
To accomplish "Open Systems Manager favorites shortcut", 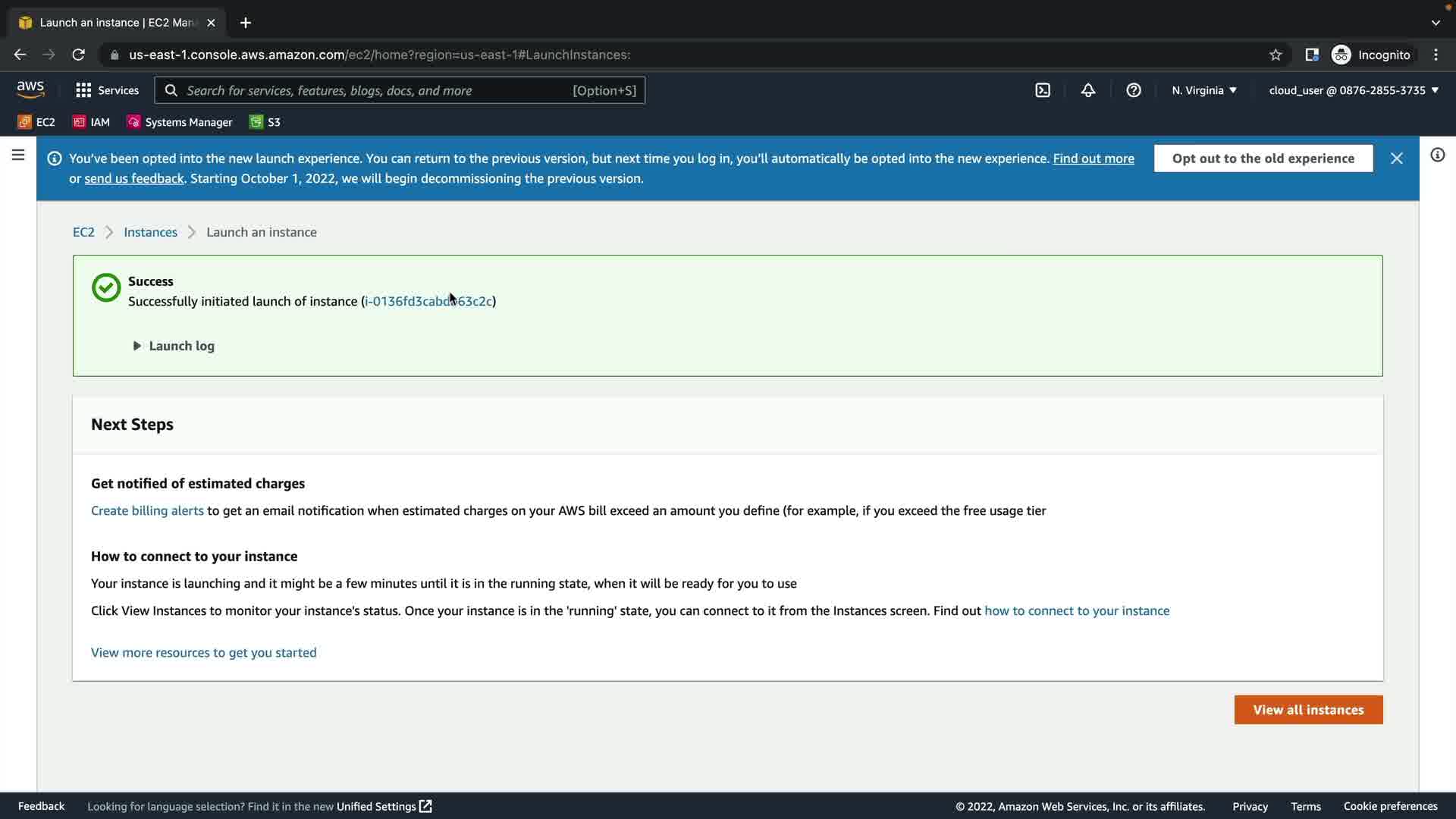I will [x=180, y=122].
